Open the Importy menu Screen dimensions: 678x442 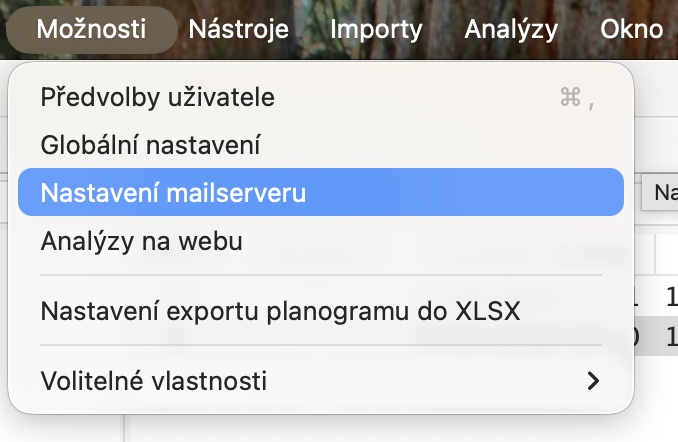coord(376,29)
